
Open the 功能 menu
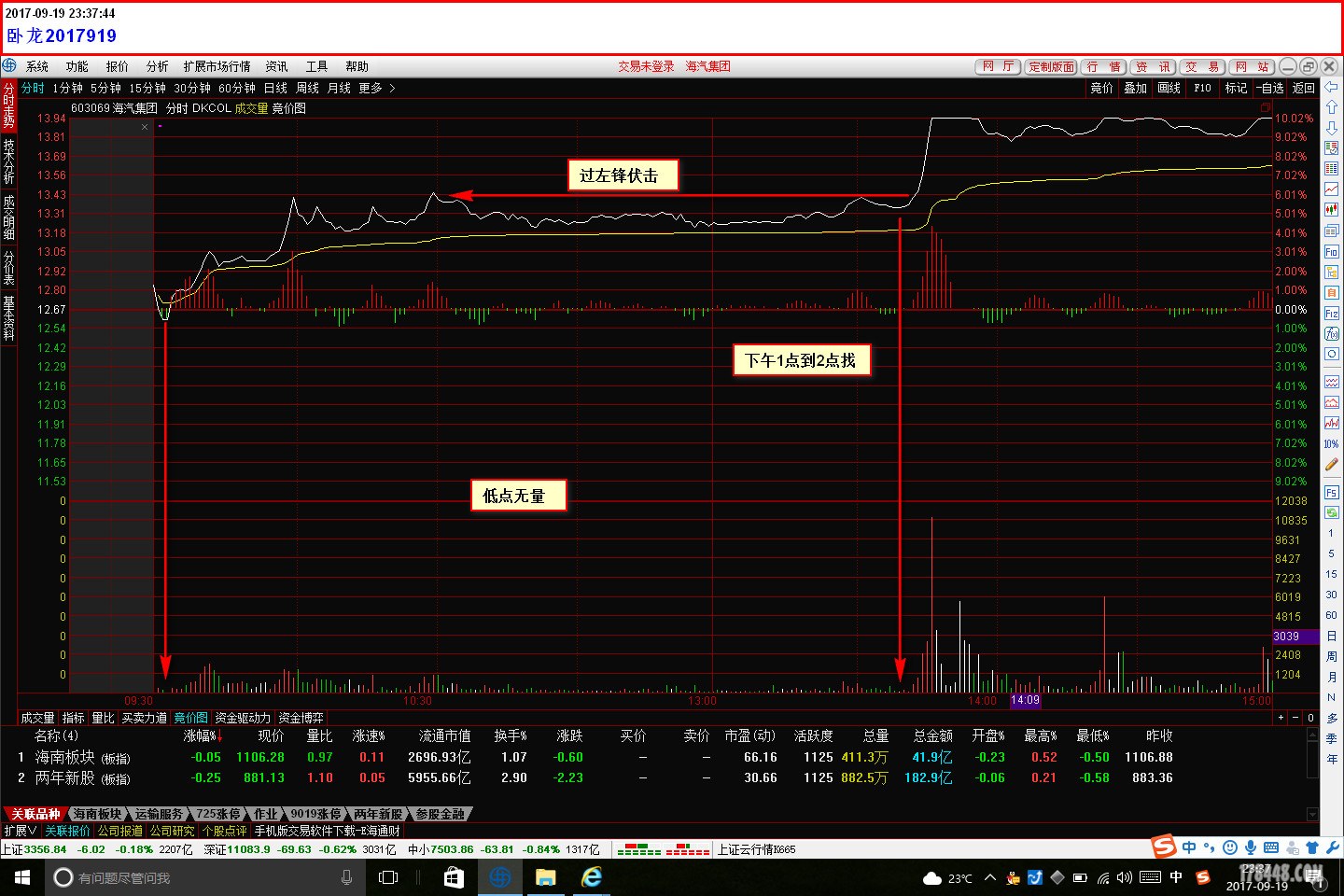tap(77, 66)
